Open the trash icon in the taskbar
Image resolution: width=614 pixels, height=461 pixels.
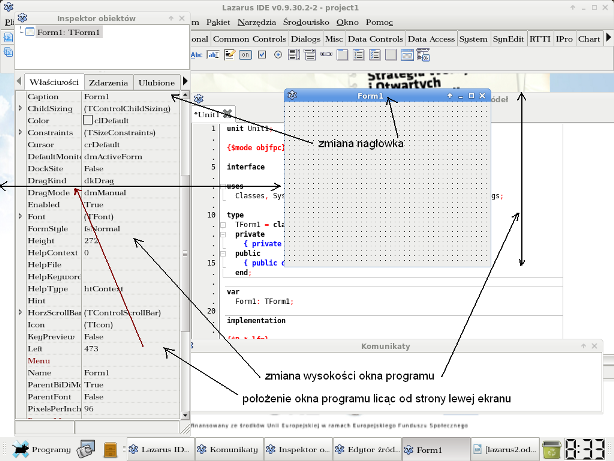[552, 449]
